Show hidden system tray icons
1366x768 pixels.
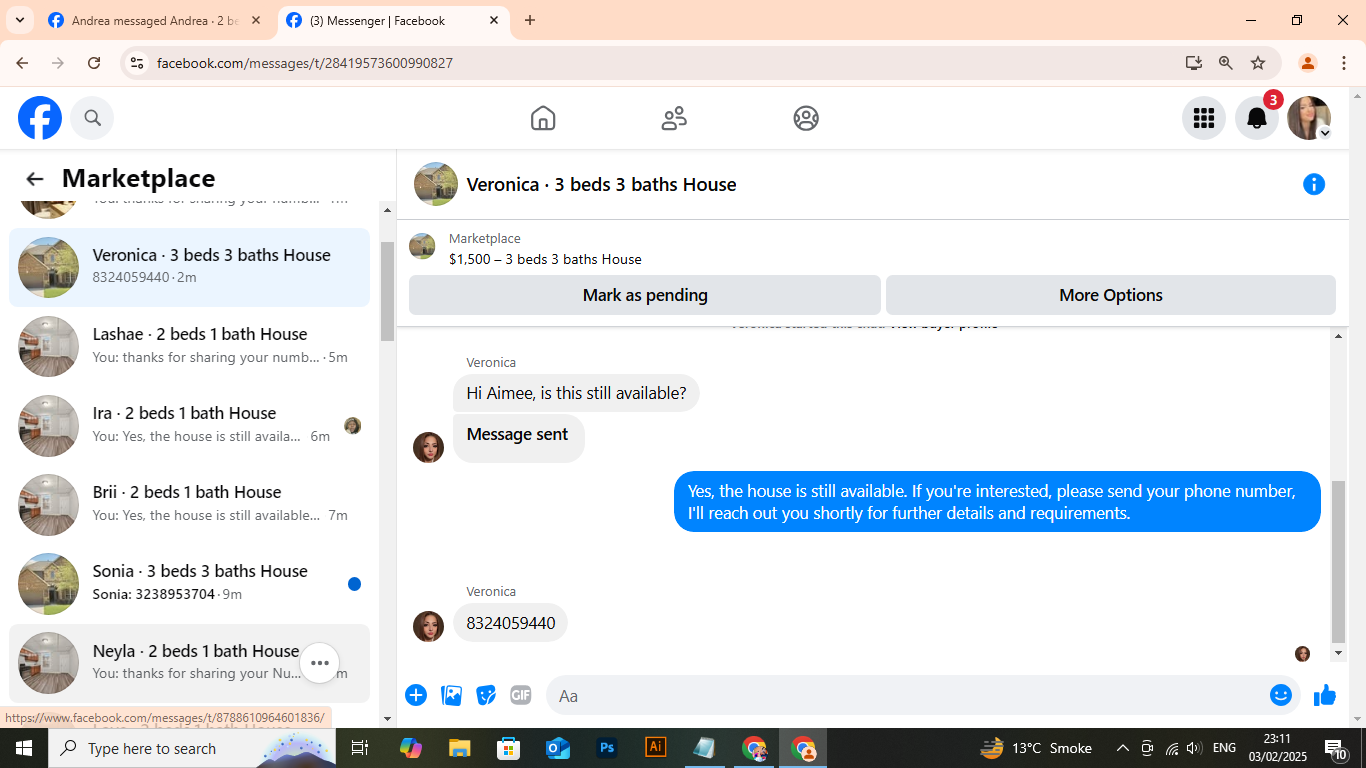pos(1122,748)
